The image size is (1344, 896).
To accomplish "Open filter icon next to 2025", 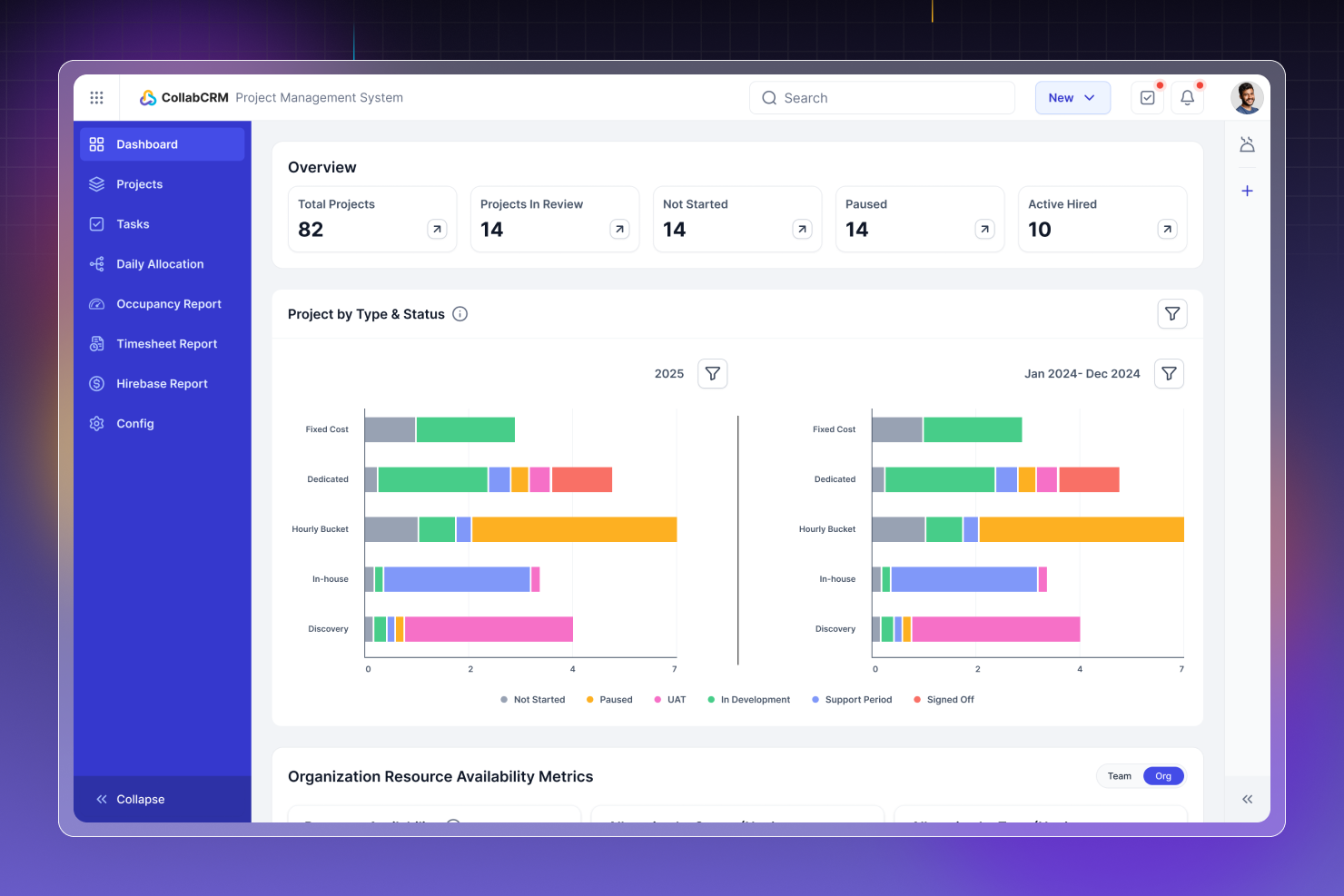I will click(x=713, y=374).
